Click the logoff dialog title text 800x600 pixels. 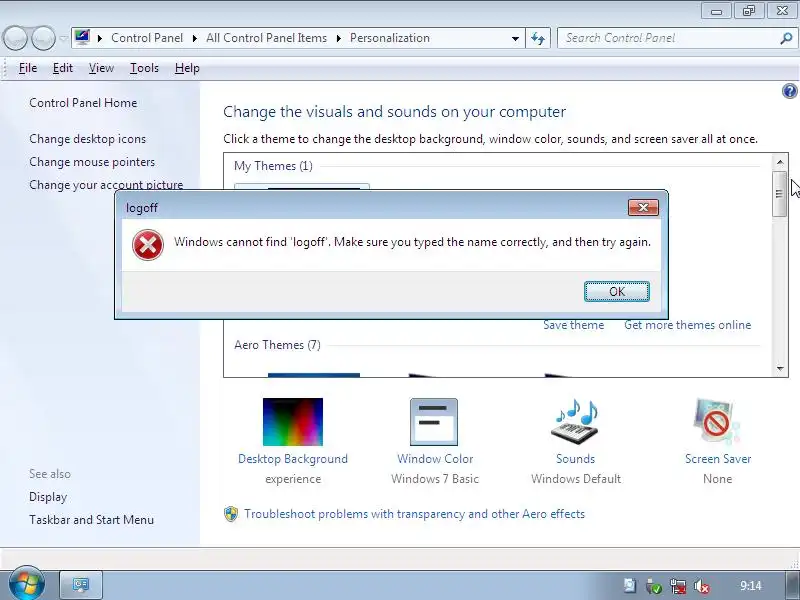click(142, 208)
